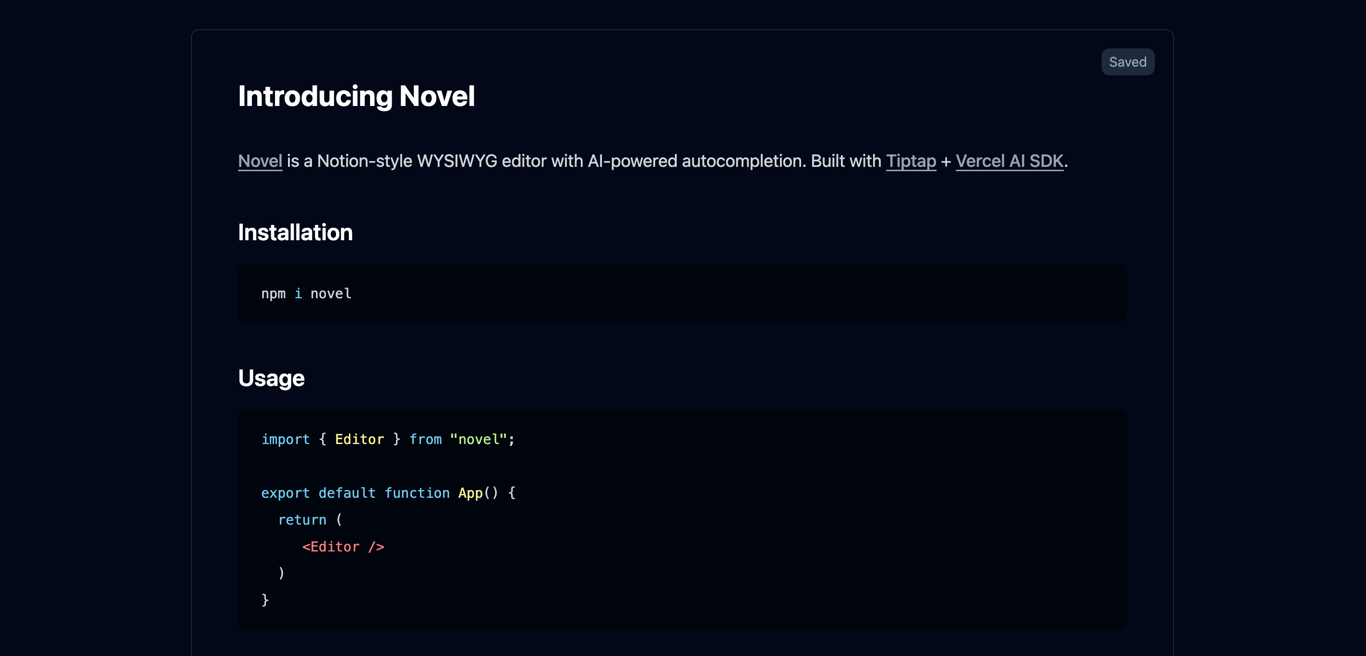Click the yellow Editor identifier in import line

coord(359,439)
